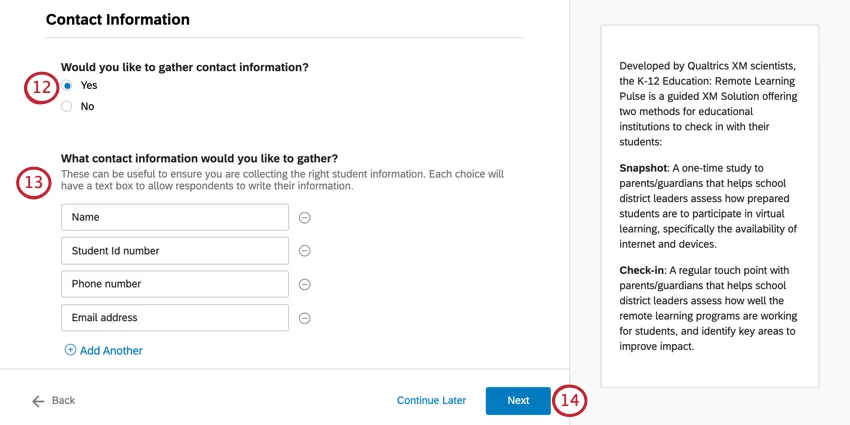Delete the Student Id number choice
850x425 pixels.
[x=305, y=251]
